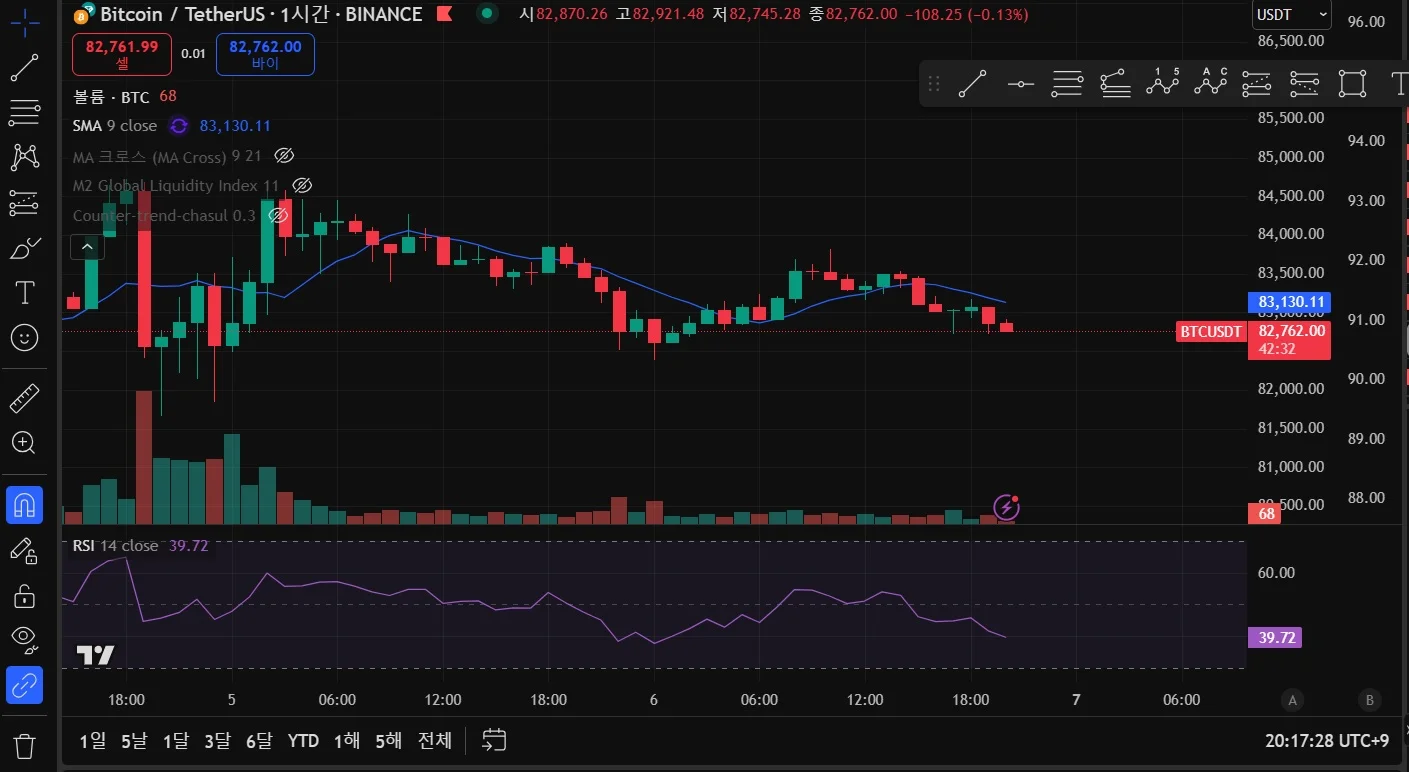Viewport: 1409px width, 772px height.
Task: Switch range to 전체
Action: pyautogui.click(x=435, y=741)
